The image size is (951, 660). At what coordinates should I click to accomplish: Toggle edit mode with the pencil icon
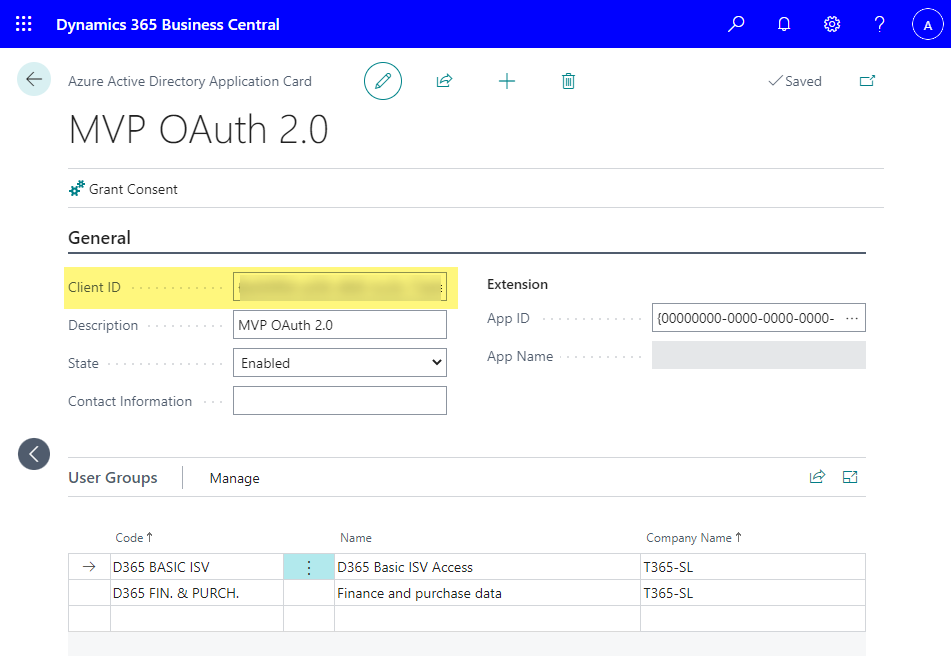[x=383, y=81]
